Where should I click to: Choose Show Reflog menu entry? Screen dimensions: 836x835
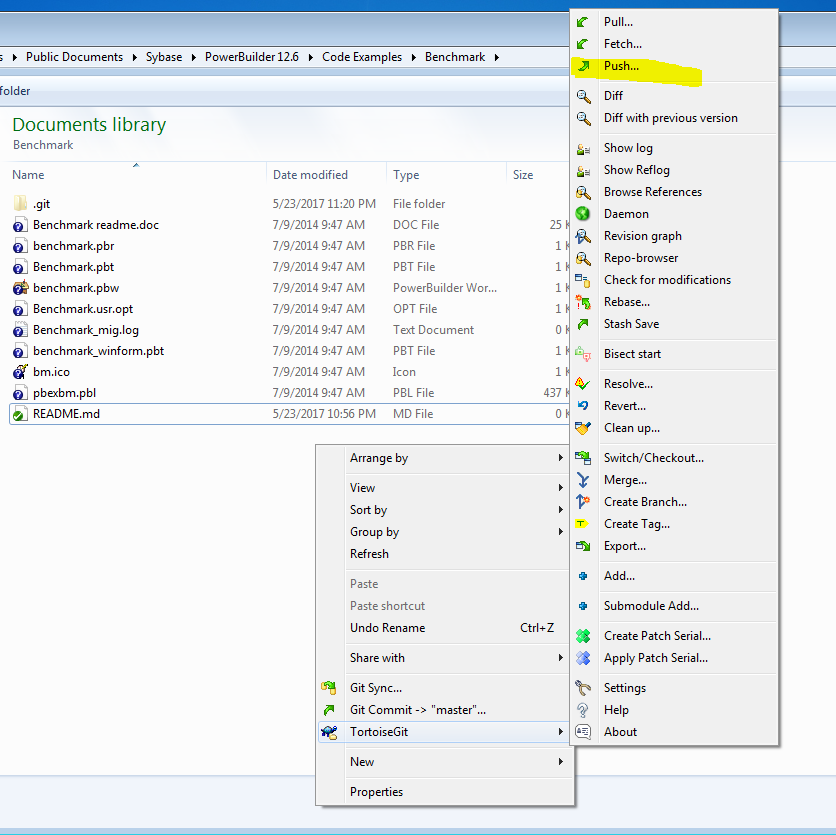674,170
